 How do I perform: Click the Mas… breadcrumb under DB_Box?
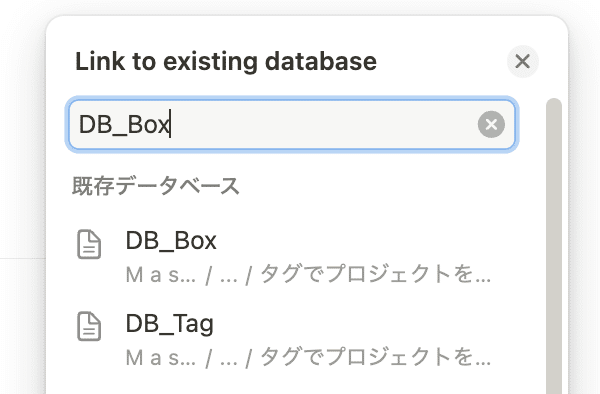coord(161,275)
